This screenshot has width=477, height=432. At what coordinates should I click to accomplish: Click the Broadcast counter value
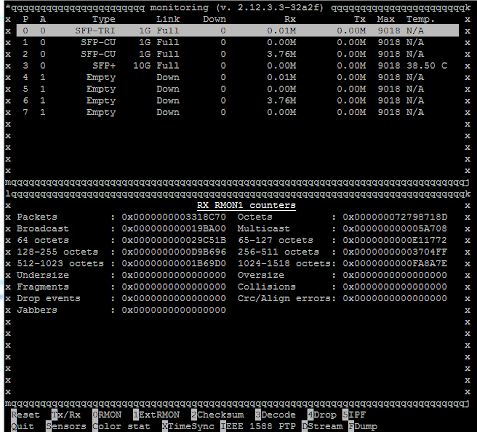[174, 229]
